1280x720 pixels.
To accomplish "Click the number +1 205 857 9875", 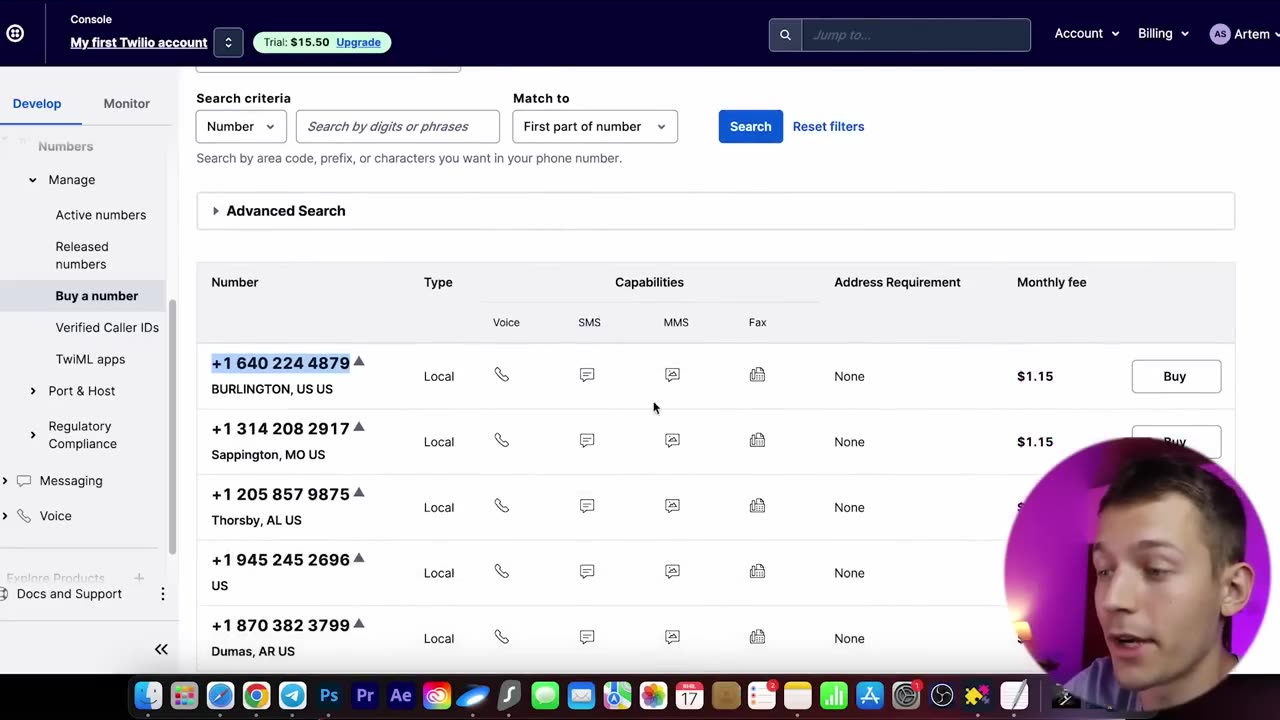I will tap(280, 494).
